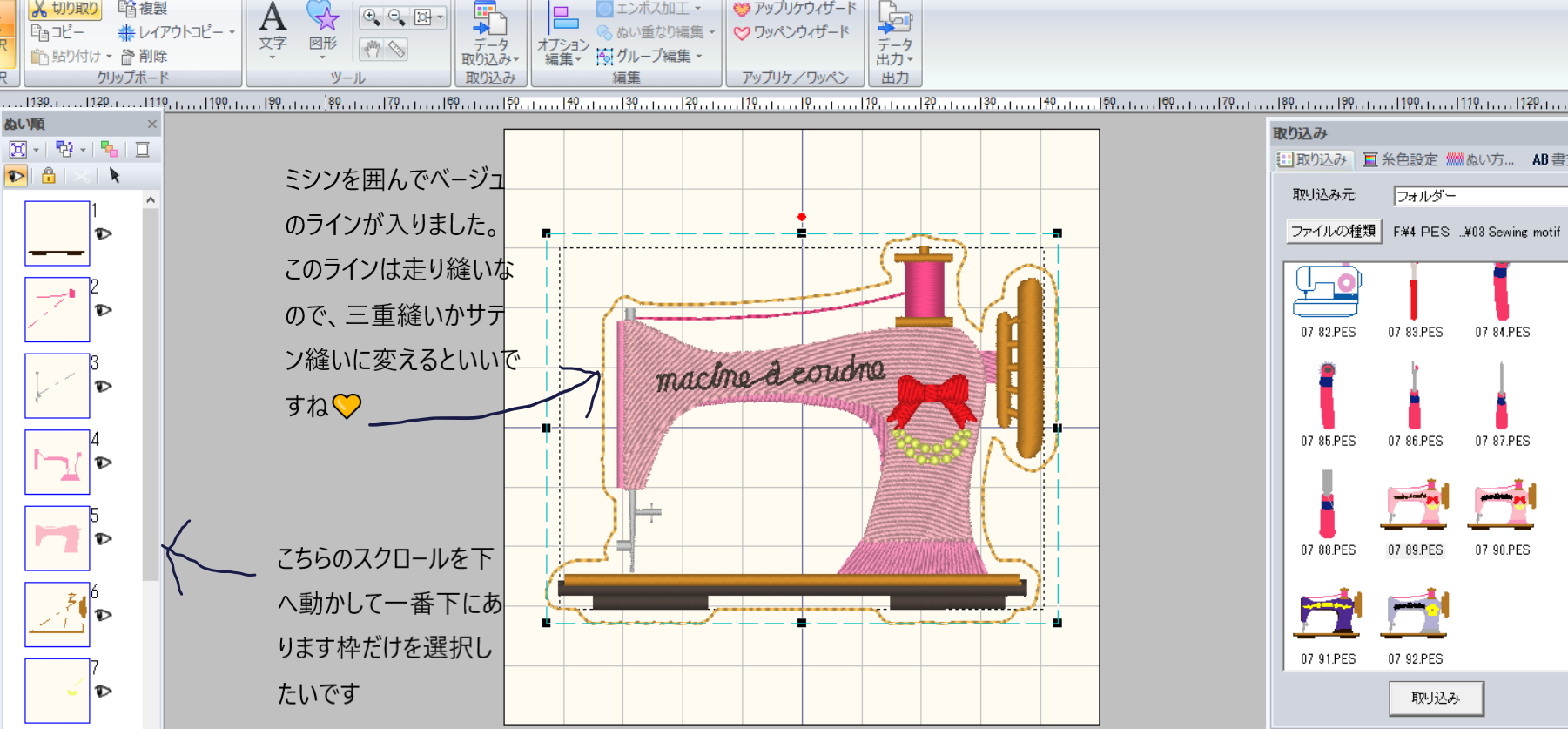Toggle visibility of sewing step 6
Viewport: 1568px width, 729px height.
pyautogui.click(x=103, y=615)
